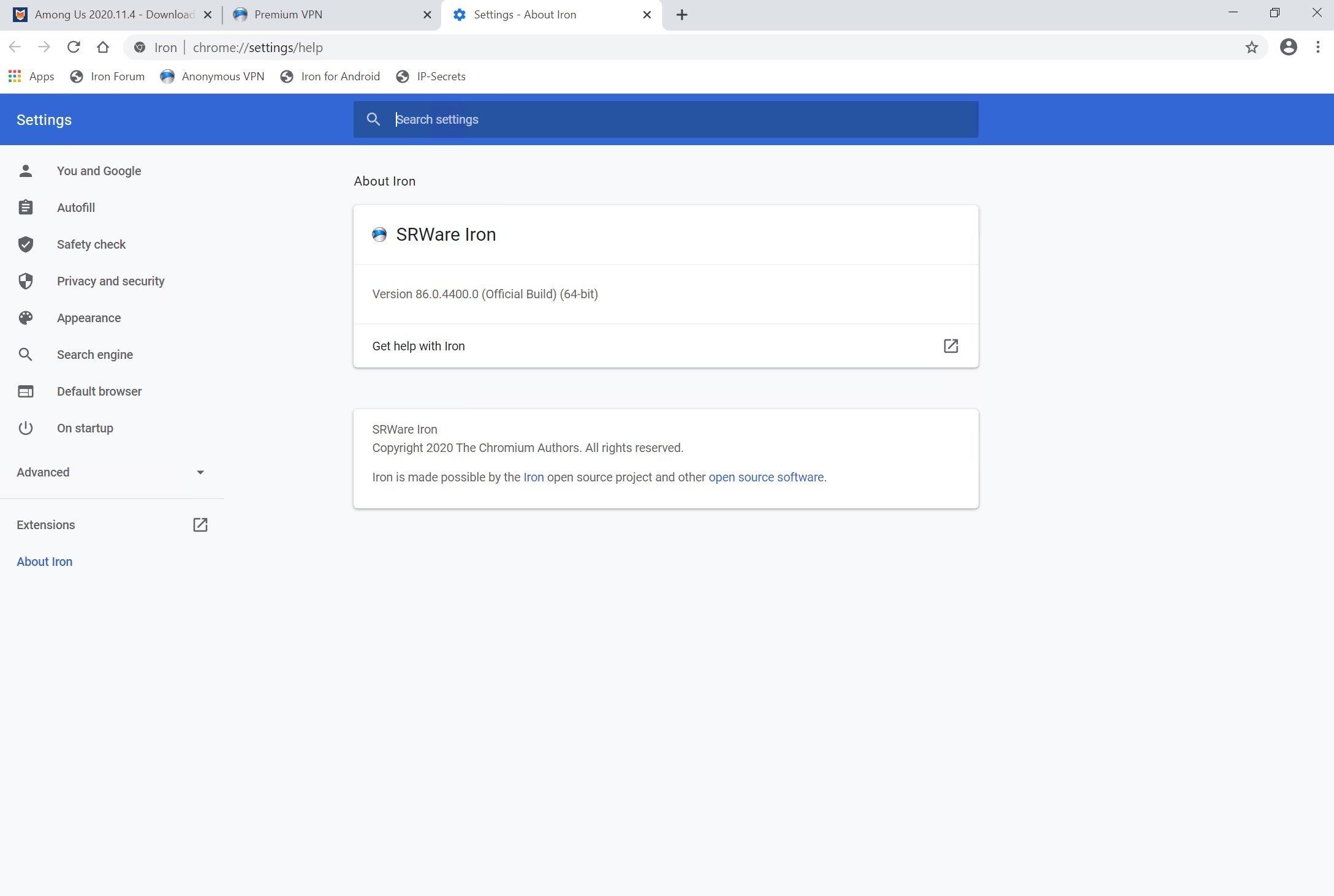Click the Search settings field
Image resolution: width=1334 pixels, height=896 pixels.
coord(666,119)
